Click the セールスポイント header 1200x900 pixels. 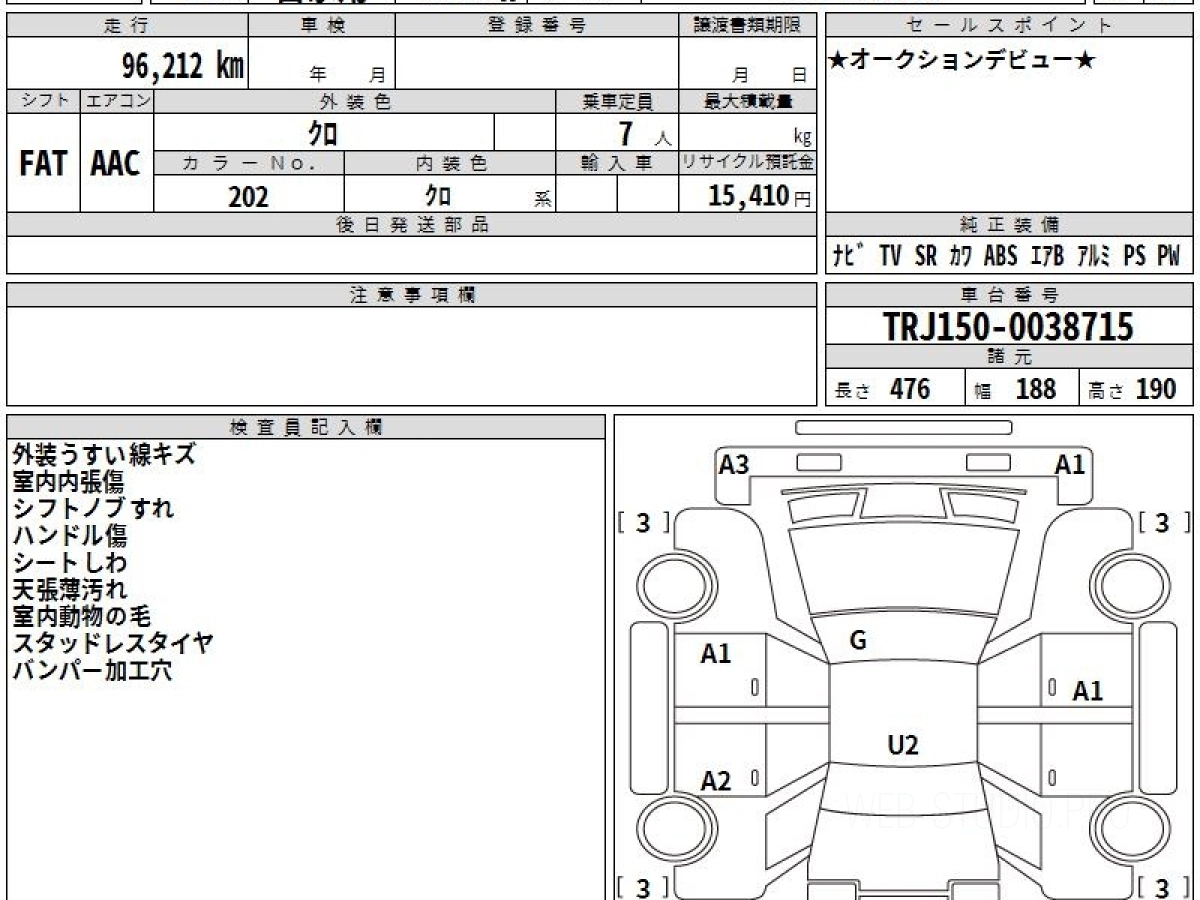point(1010,26)
